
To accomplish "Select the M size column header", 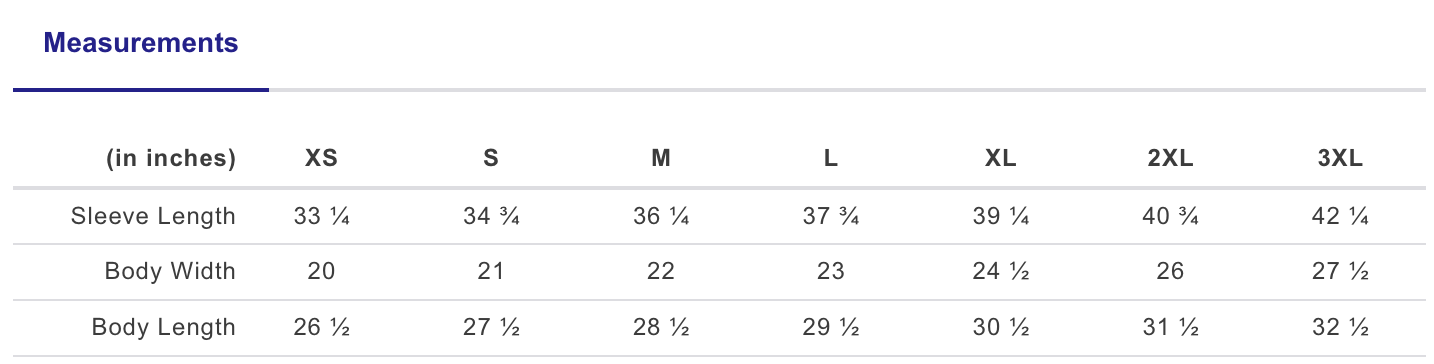I will (x=661, y=159).
